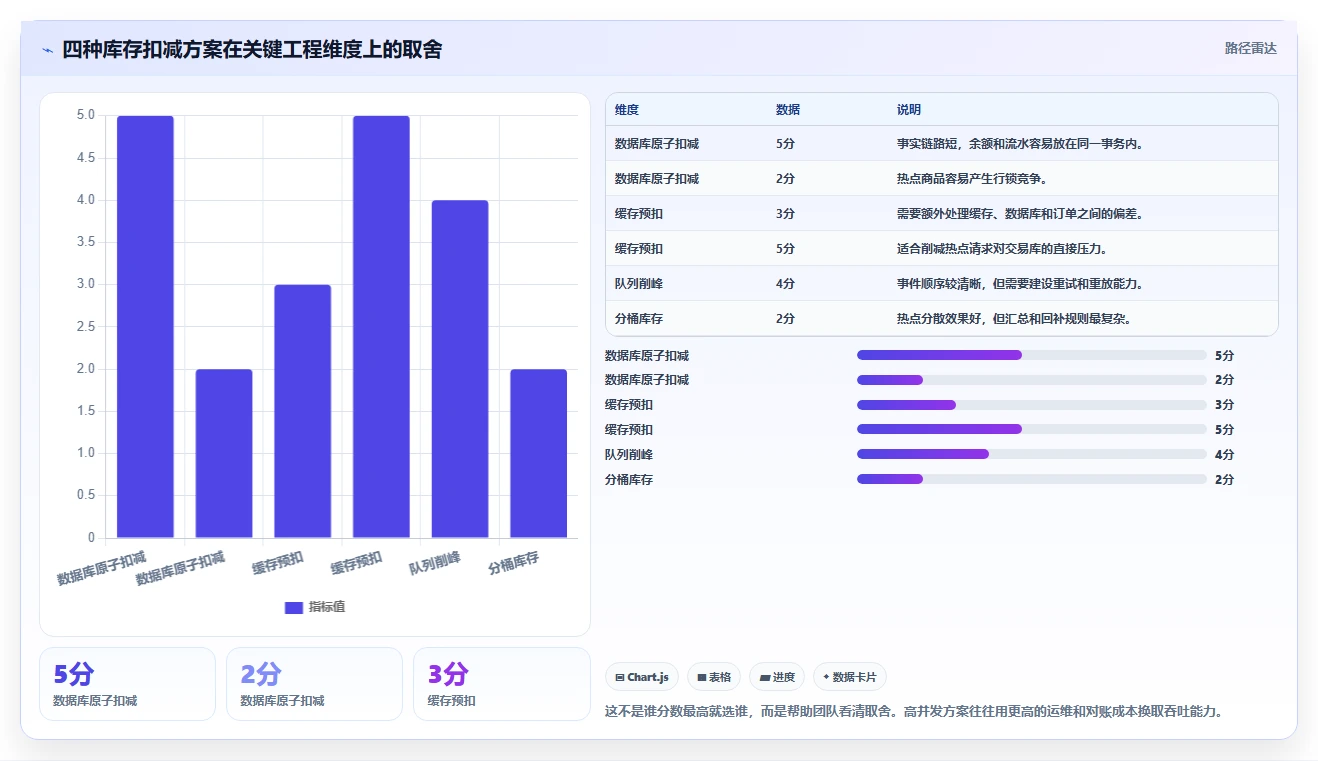This screenshot has width=1318, height=761.
Task: Click the 缓存预扣 progress bar at 5分
Action: coord(1032,429)
